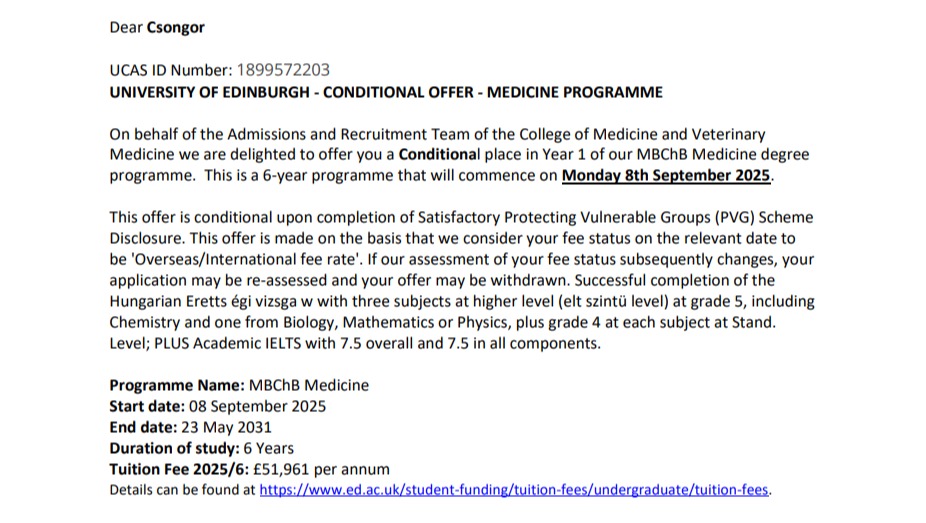The height and width of the screenshot is (523, 926).
Task: Click the underlined Monday 8th September 2025 date
Action: tap(666, 175)
